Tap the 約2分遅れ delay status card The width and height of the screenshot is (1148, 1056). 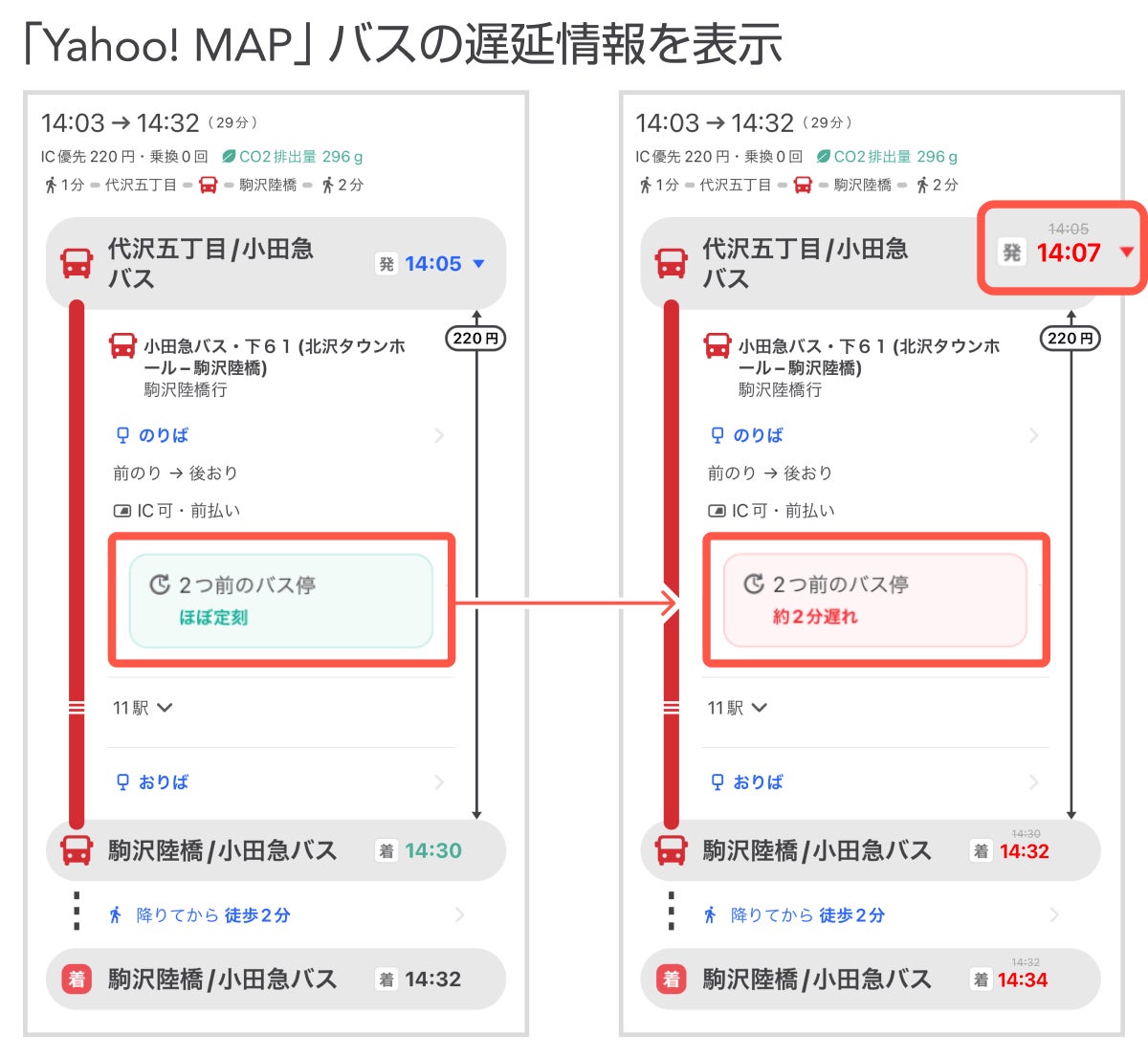(875, 601)
